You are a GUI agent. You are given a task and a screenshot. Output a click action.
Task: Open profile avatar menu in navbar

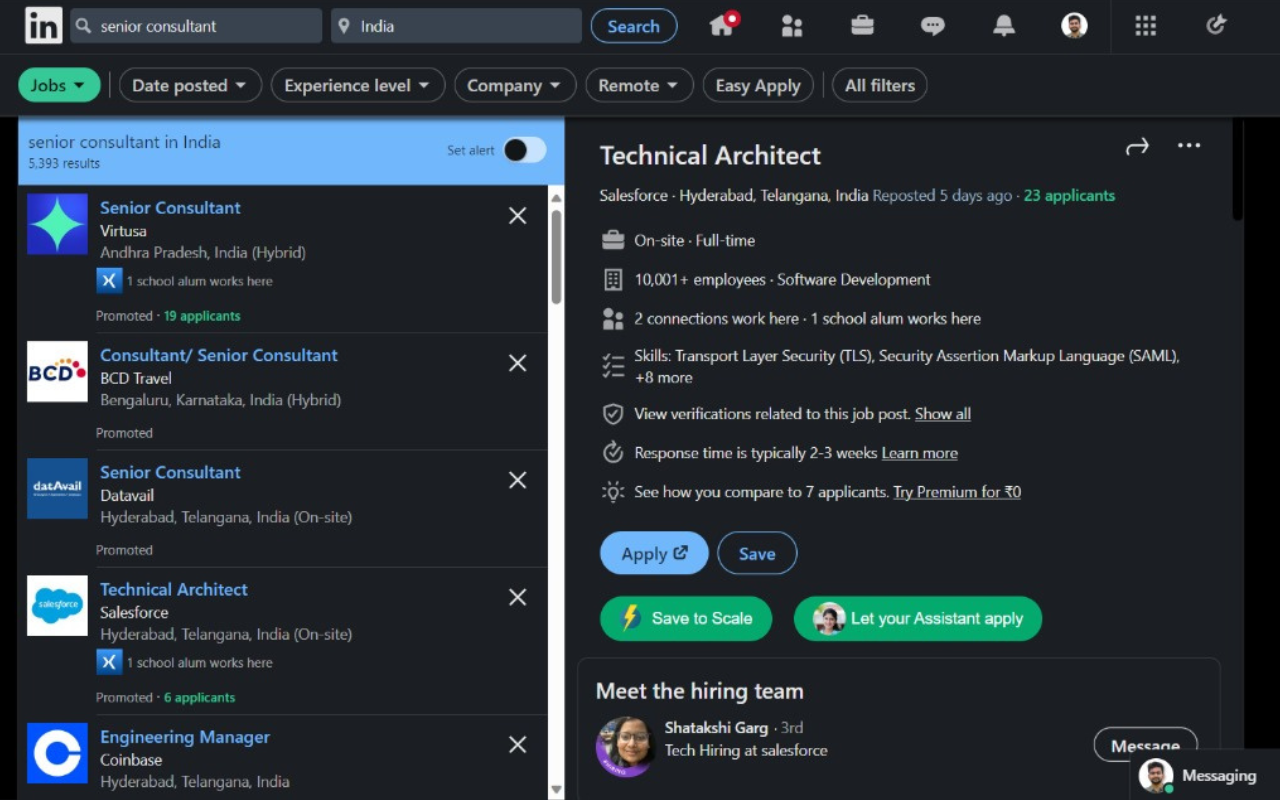tap(1074, 26)
